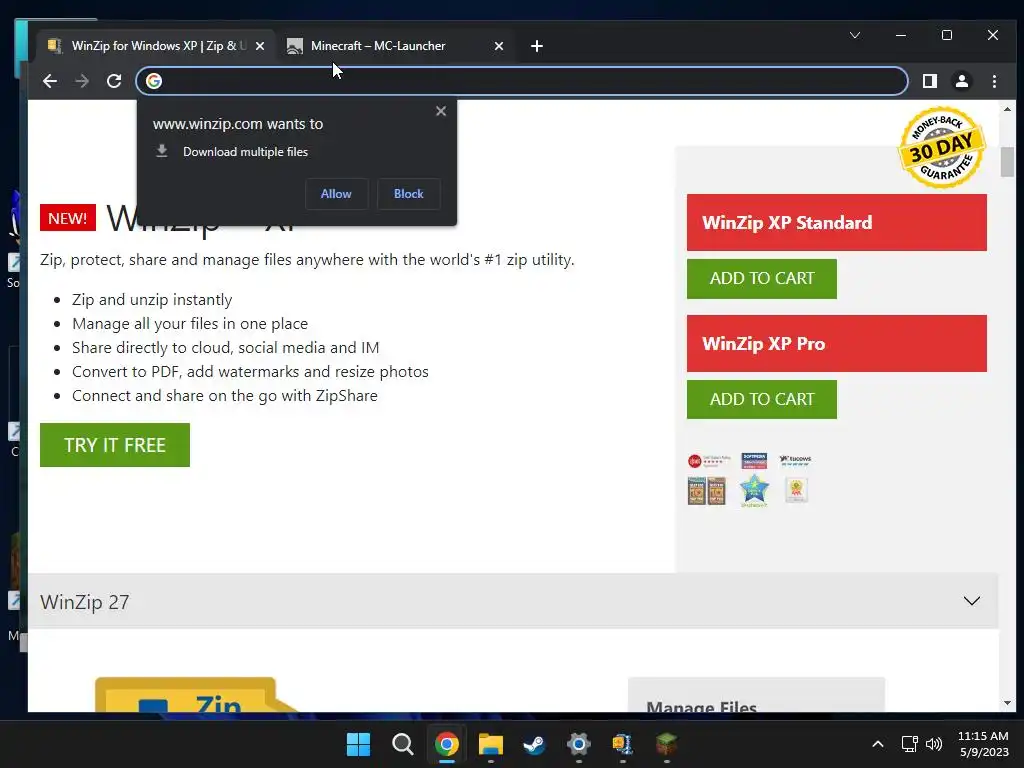Open File Explorer from taskbar

(490, 744)
